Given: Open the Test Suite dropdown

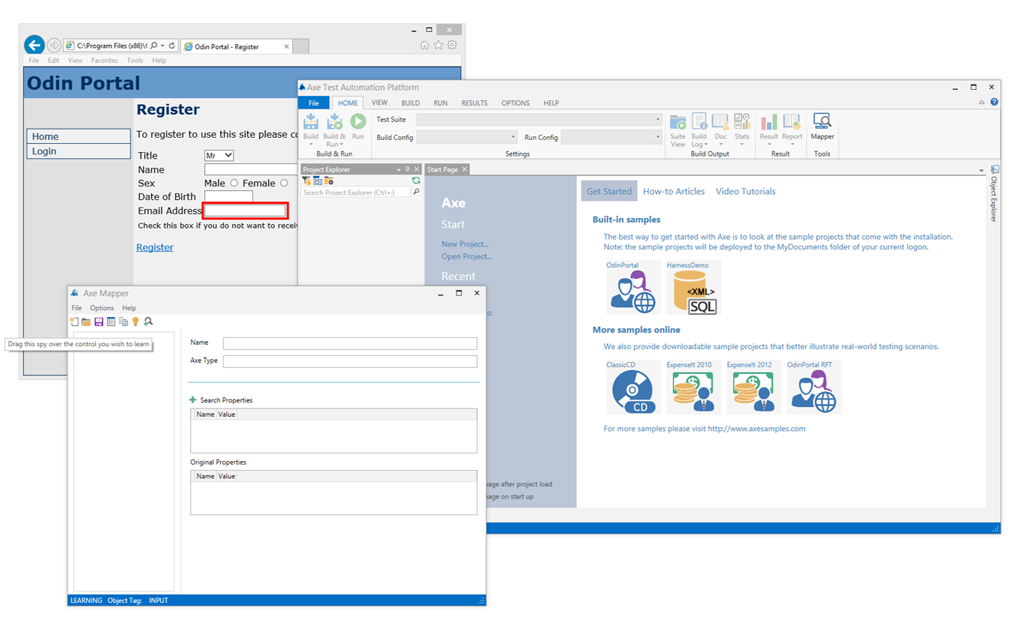Looking at the screenshot, I should pos(658,120).
